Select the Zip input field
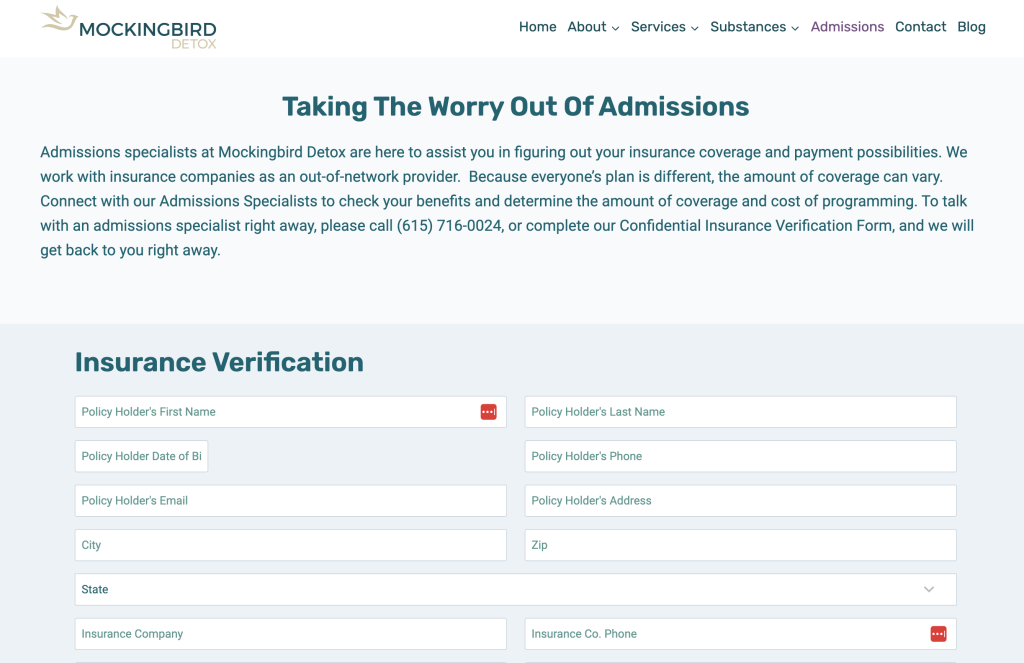1024x663 pixels. coord(740,545)
